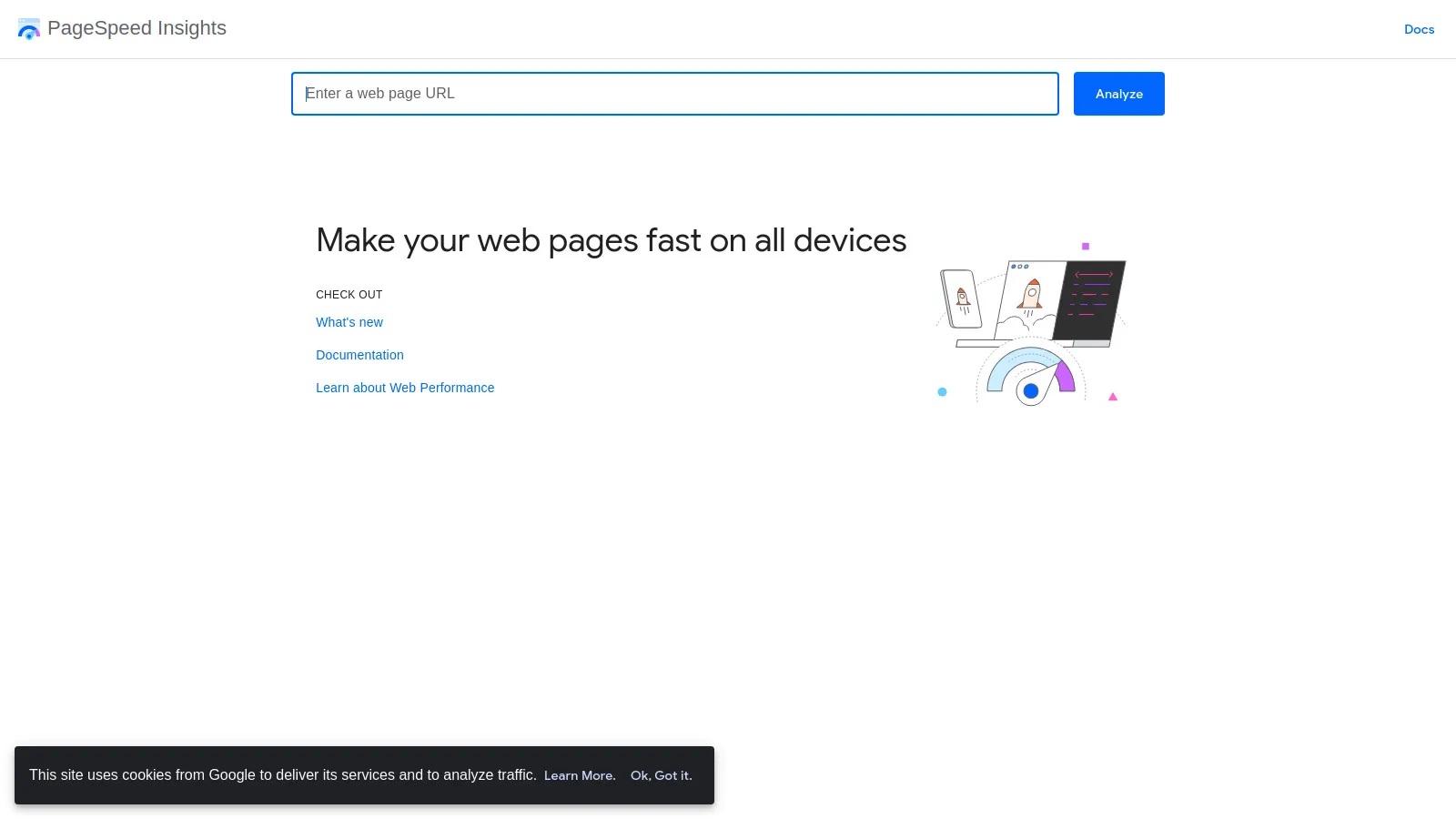Click the code editor graphic in the illustration
The height and width of the screenshot is (819, 1456).
tap(1092, 300)
